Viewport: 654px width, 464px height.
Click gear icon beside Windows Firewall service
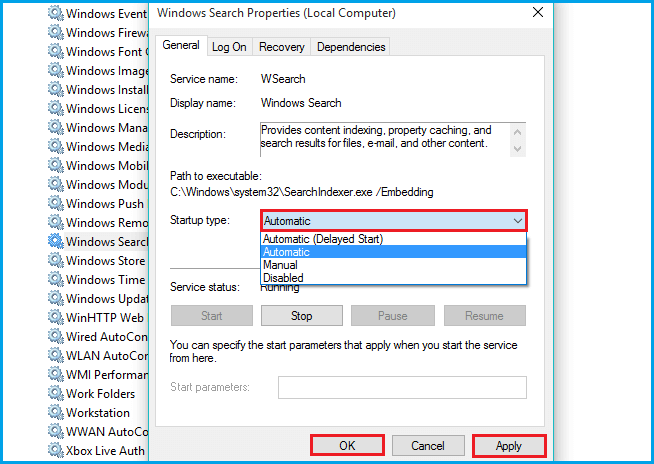pyautogui.click(x=55, y=32)
